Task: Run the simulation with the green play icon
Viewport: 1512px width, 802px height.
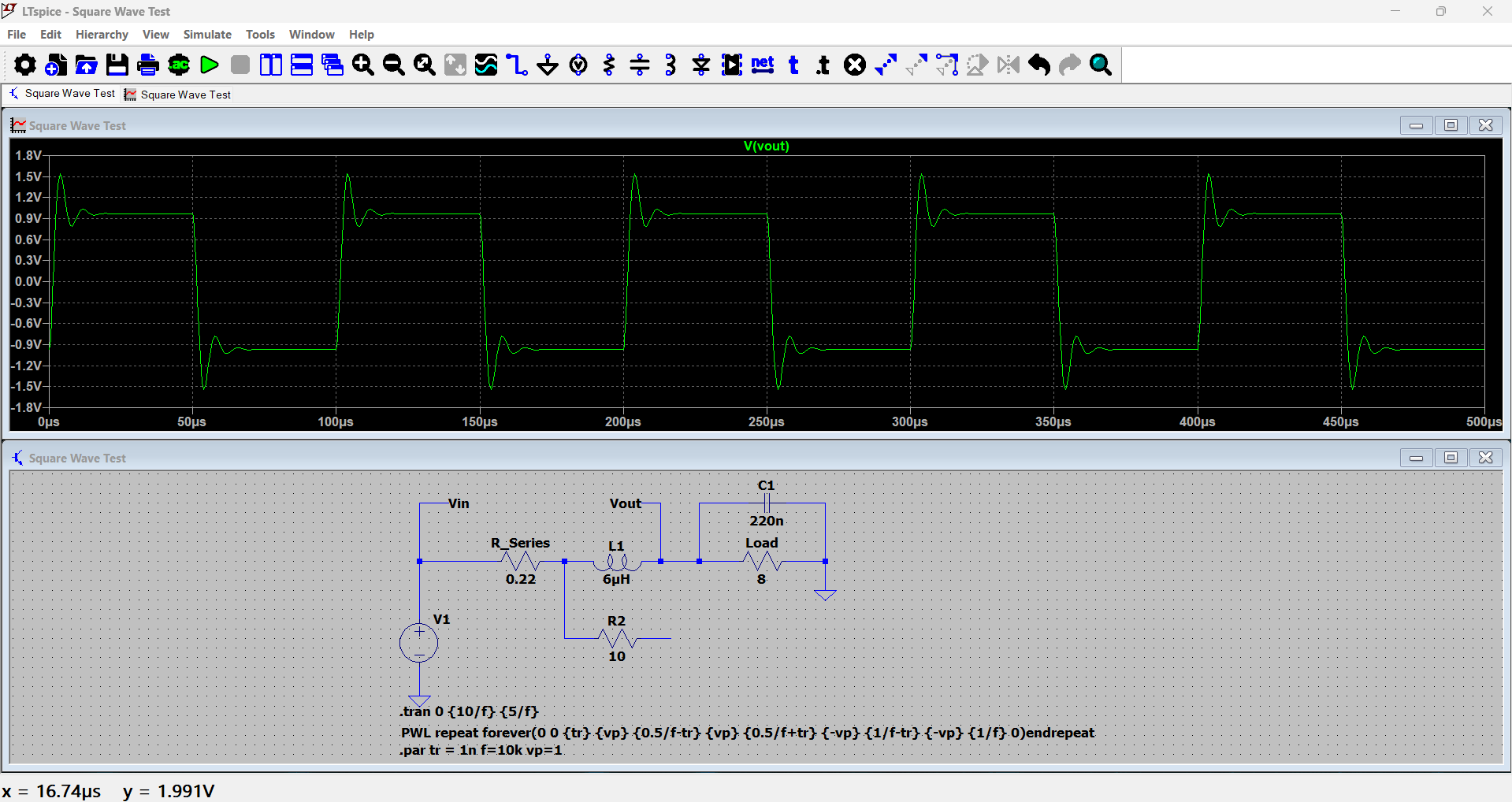Action: (x=210, y=65)
